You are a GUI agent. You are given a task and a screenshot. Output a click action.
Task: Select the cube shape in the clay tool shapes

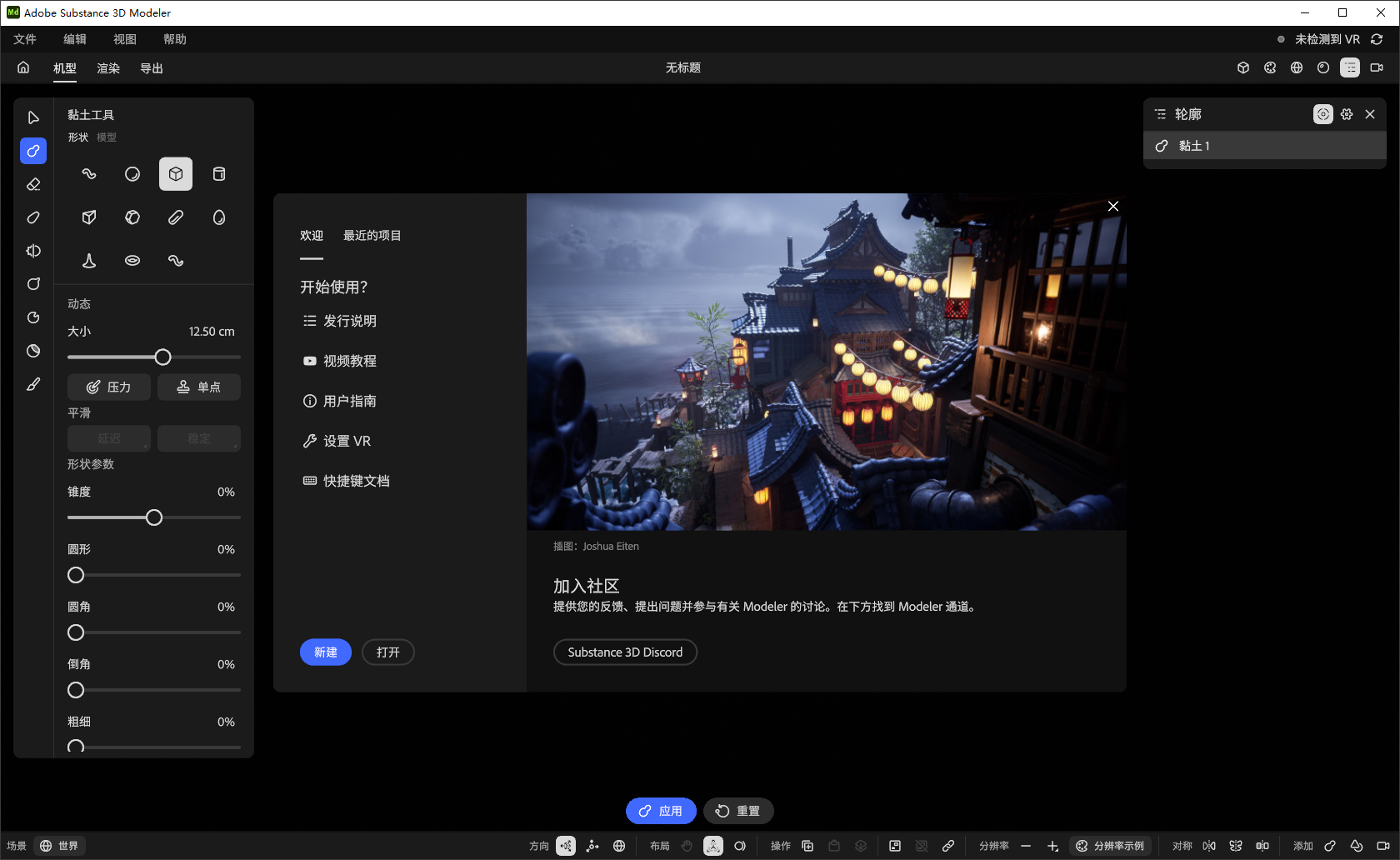pyautogui.click(x=175, y=173)
